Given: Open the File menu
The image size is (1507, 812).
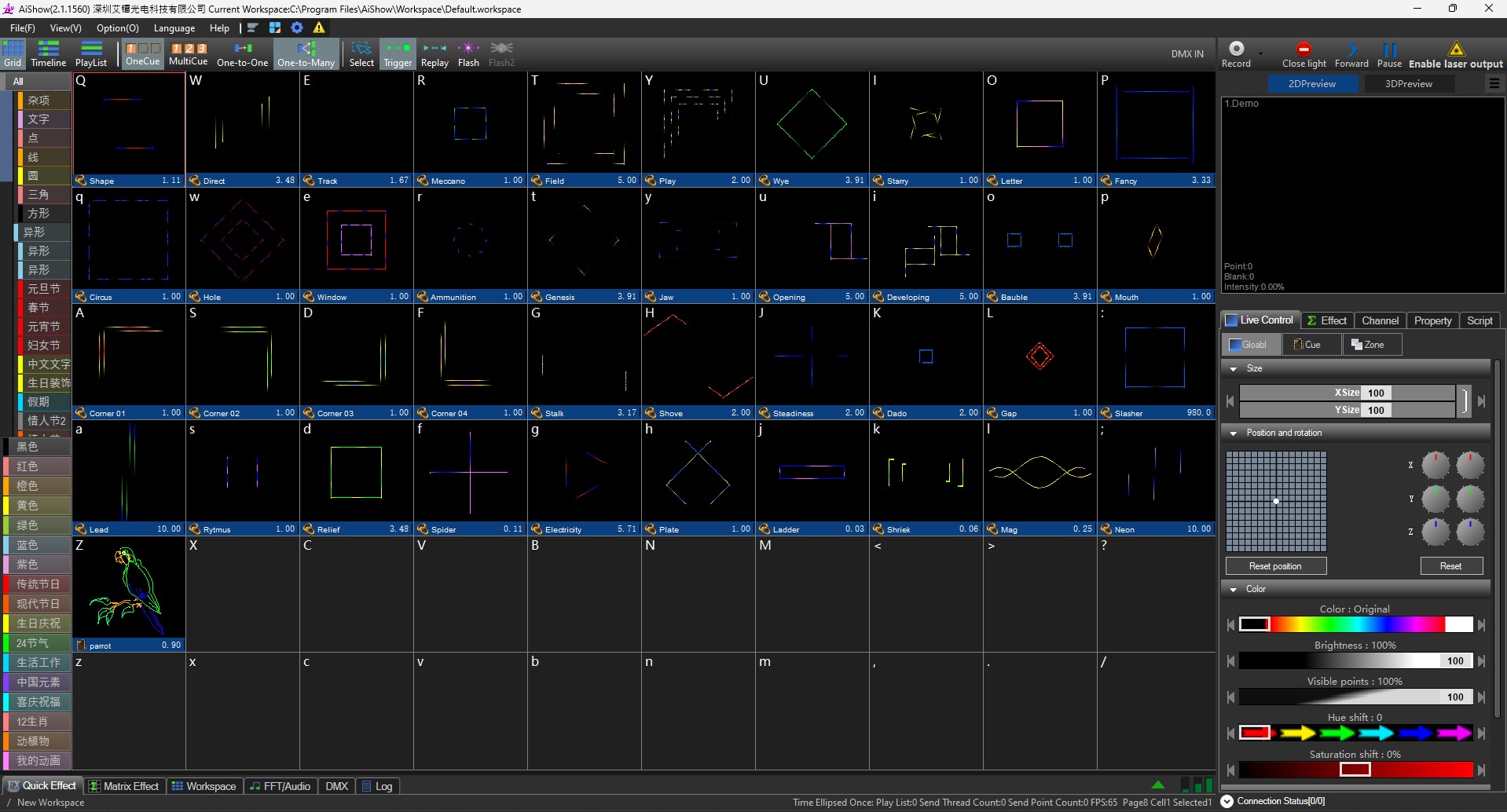Looking at the screenshot, I should click(23, 27).
